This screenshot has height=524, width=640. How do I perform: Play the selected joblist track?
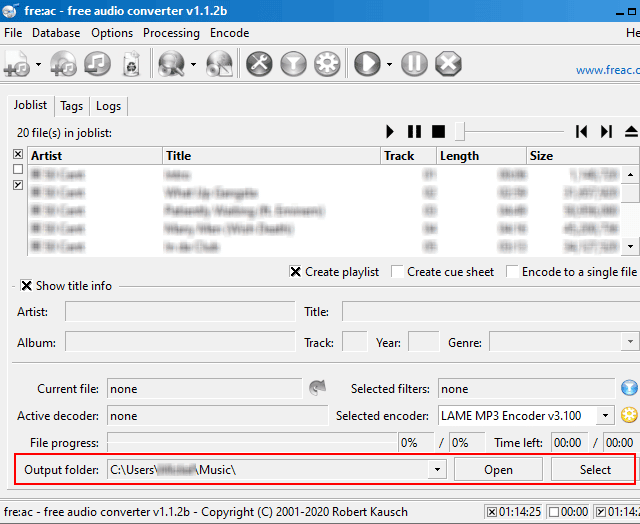tap(390, 132)
